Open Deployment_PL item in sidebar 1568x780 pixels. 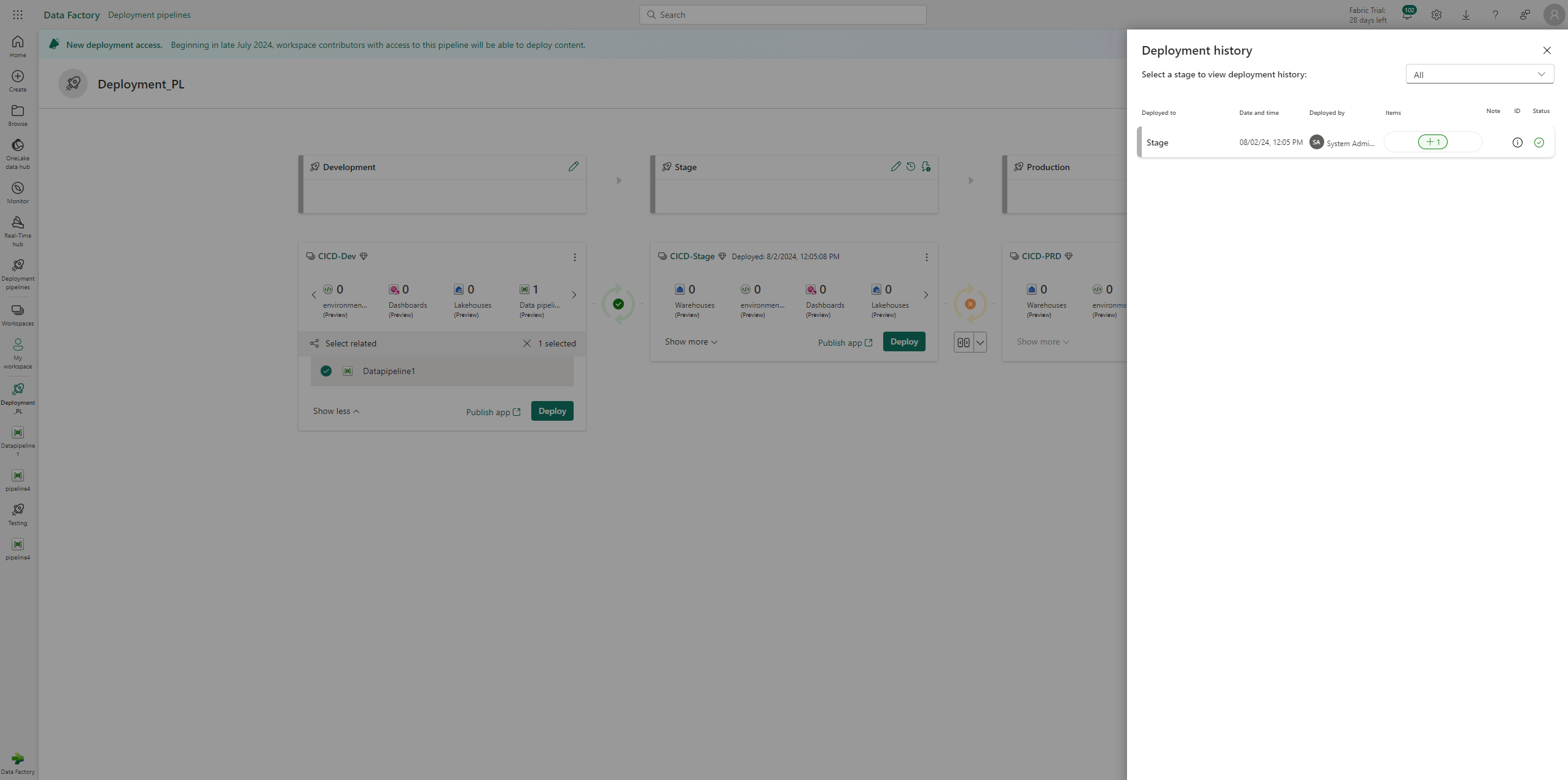(x=18, y=398)
